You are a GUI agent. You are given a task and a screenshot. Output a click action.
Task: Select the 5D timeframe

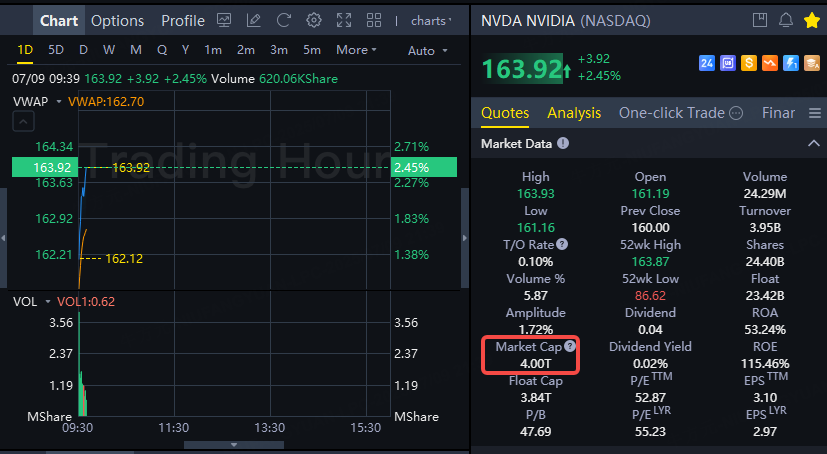(56, 50)
